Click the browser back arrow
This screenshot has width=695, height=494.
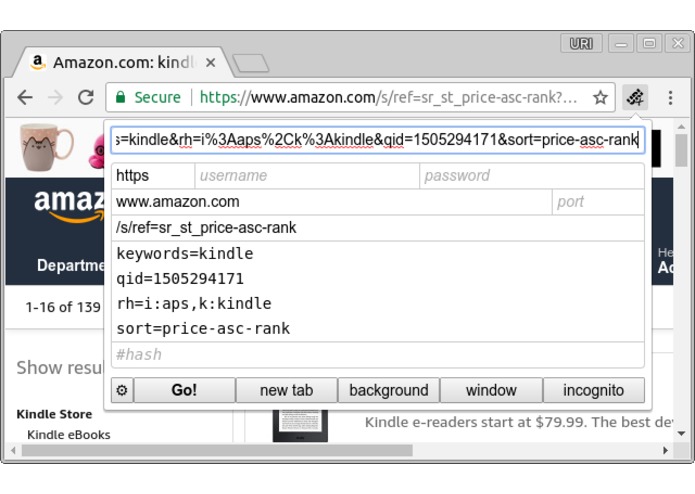pos(25,97)
